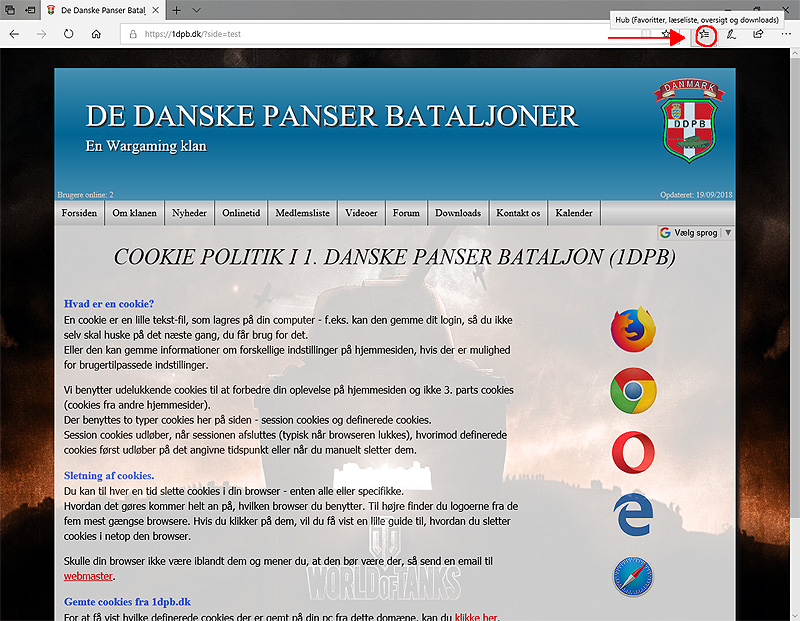Click the Microsoft Edge logo
800x621 pixels.
point(632,514)
